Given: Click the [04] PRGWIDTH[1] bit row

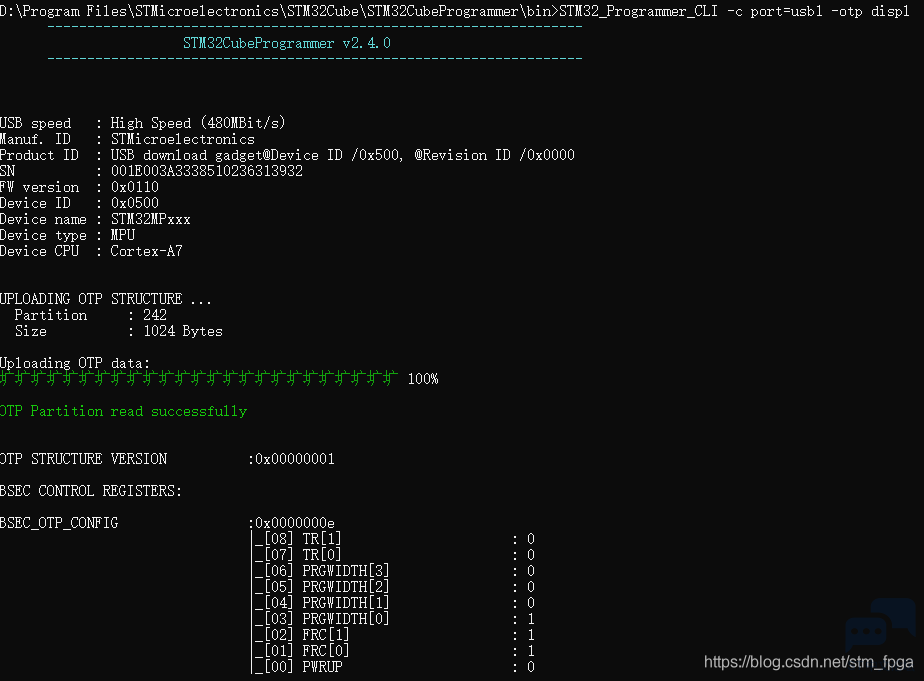Looking at the screenshot, I should click(395, 603).
